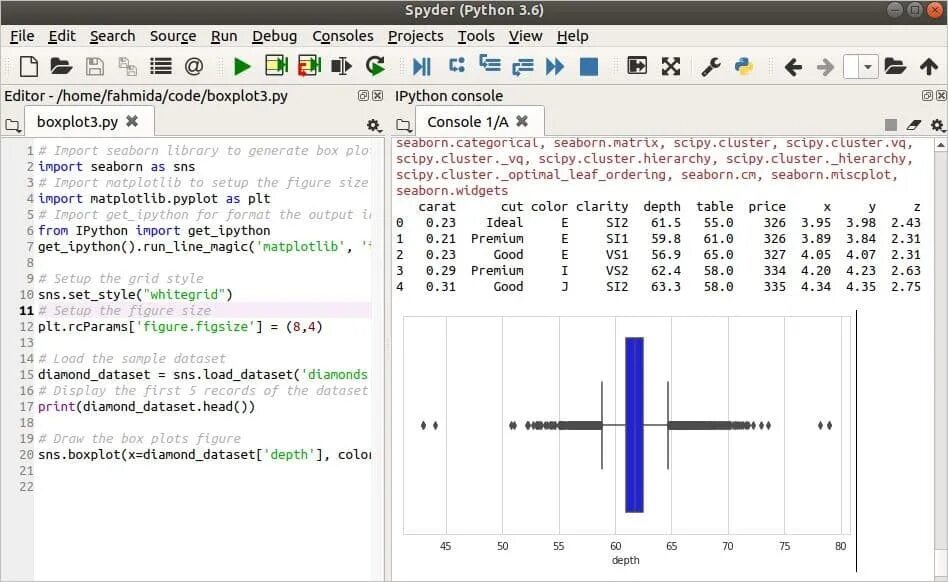Run the current cell icon

click(x=276, y=65)
